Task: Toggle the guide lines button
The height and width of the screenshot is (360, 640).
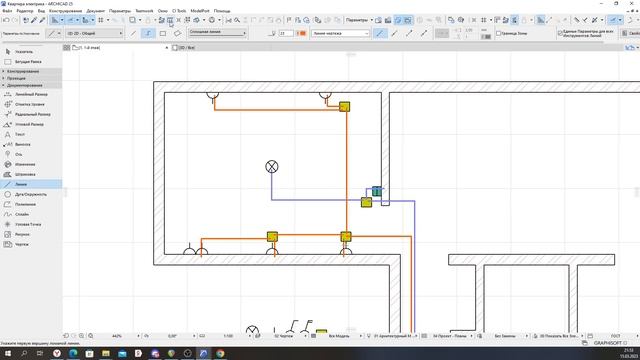Action: (x=55, y=20)
